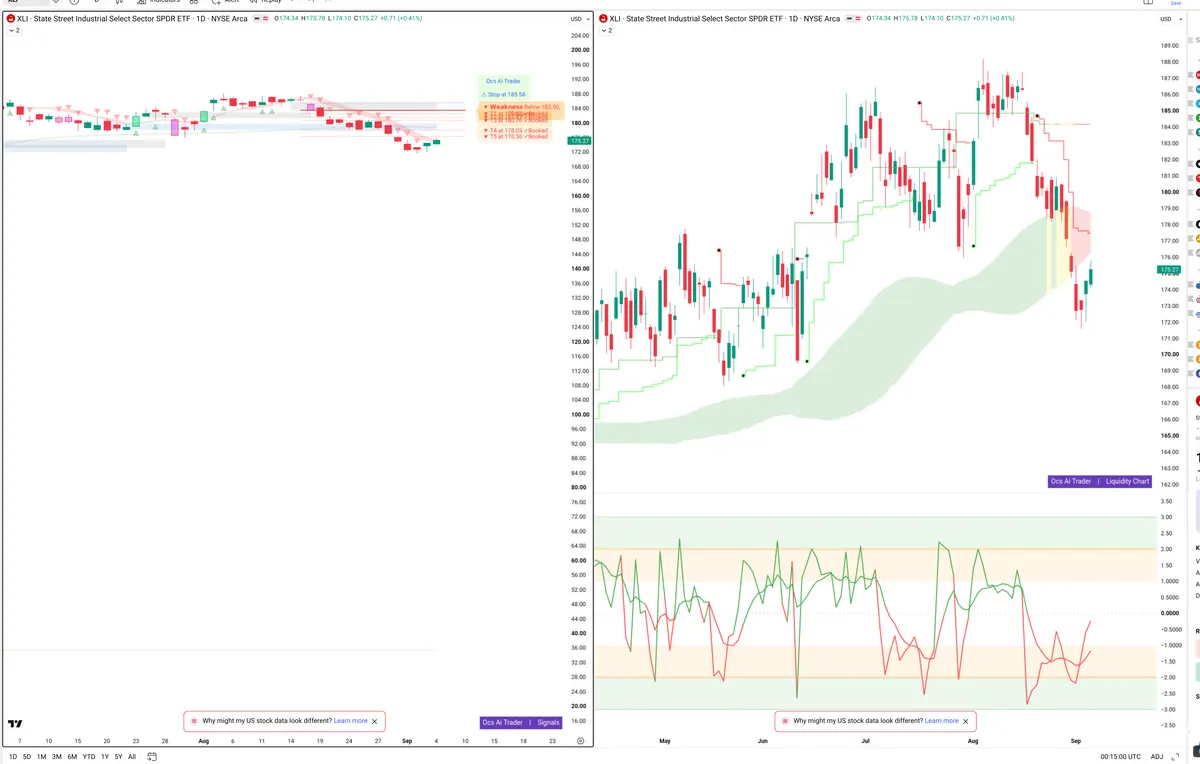
Task: Click the 'Weakness Below 183.50' label
Action: [522, 106]
